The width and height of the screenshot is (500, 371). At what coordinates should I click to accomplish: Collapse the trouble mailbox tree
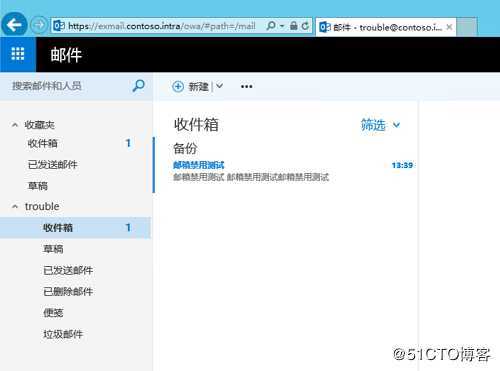coord(15,207)
